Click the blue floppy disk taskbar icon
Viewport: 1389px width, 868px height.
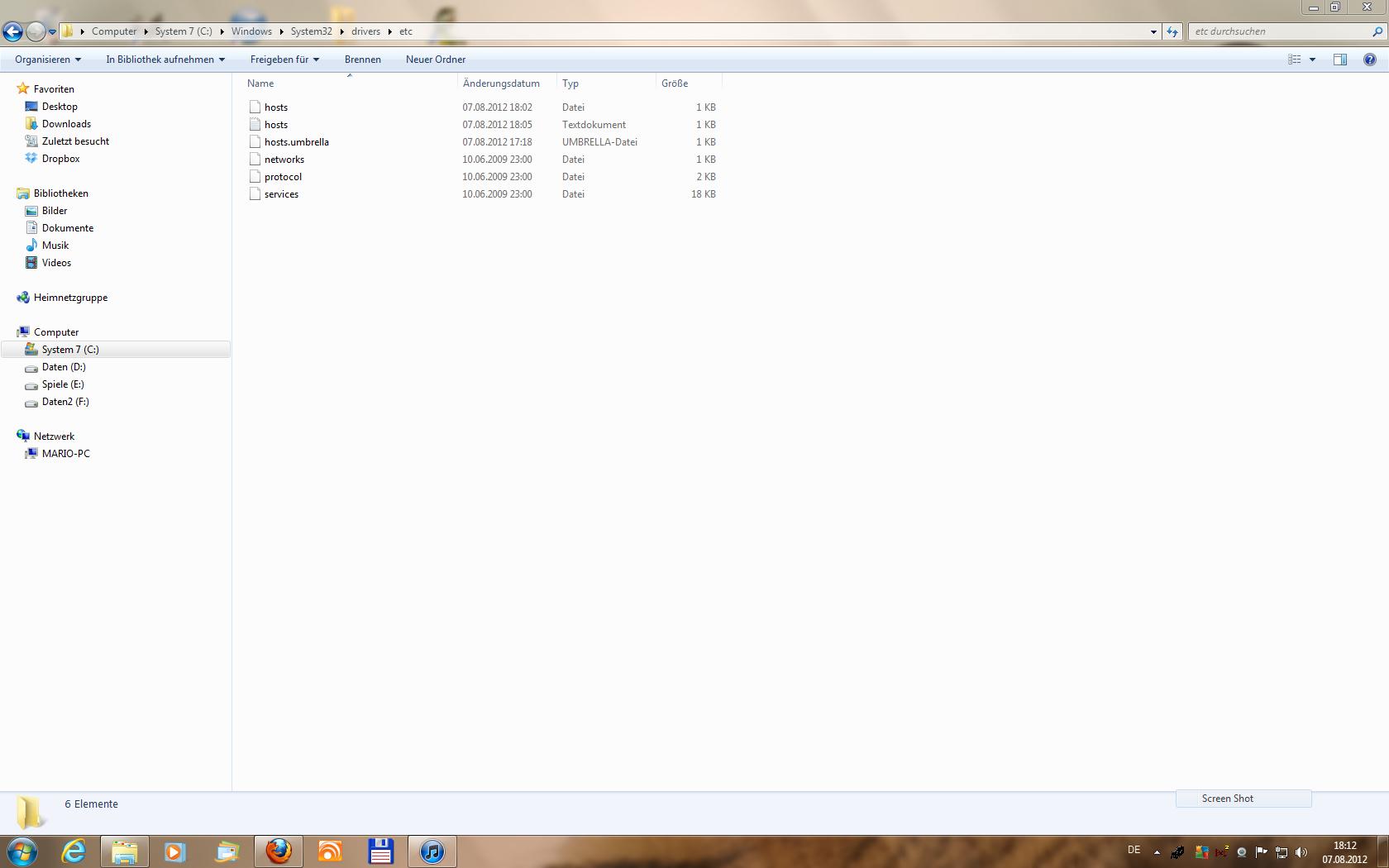pyautogui.click(x=380, y=851)
